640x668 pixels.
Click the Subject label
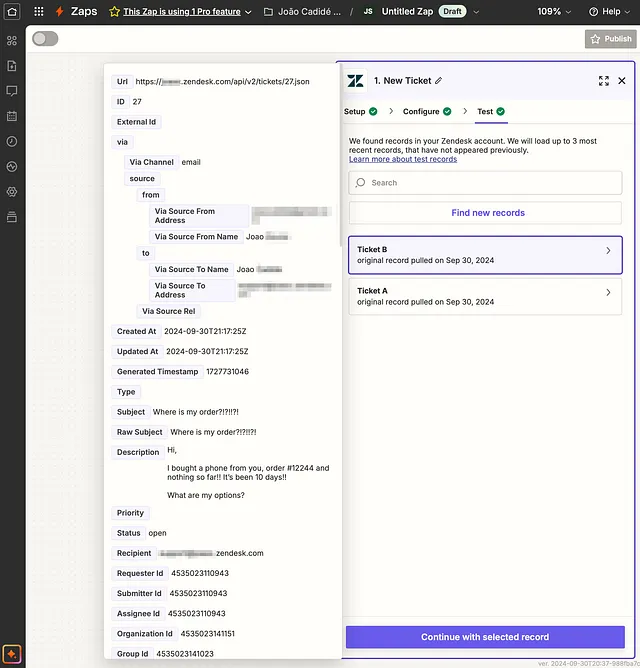point(131,412)
